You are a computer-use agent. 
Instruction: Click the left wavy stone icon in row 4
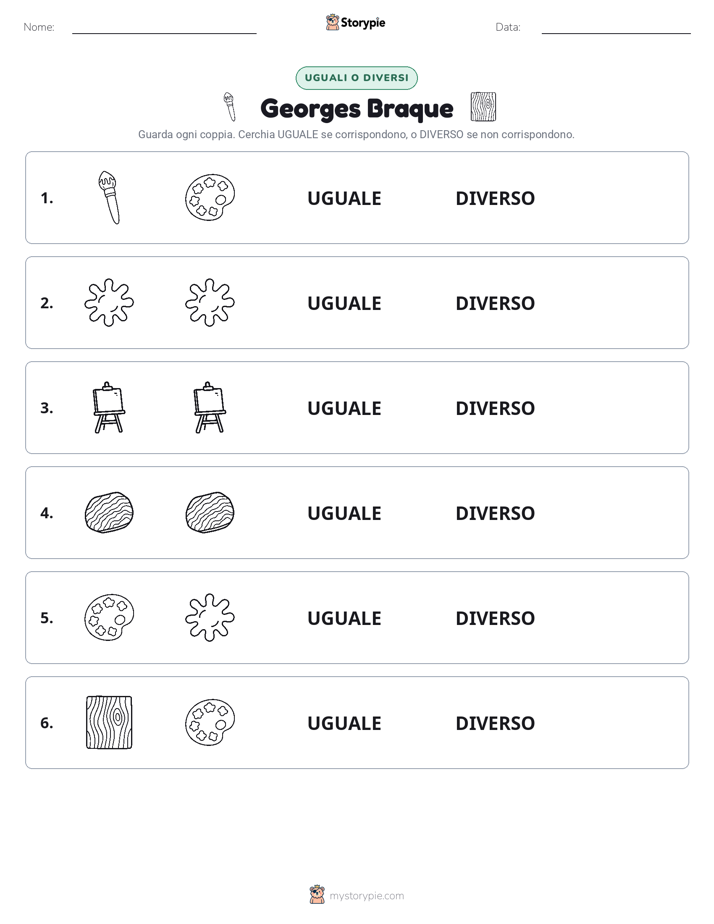109,513
